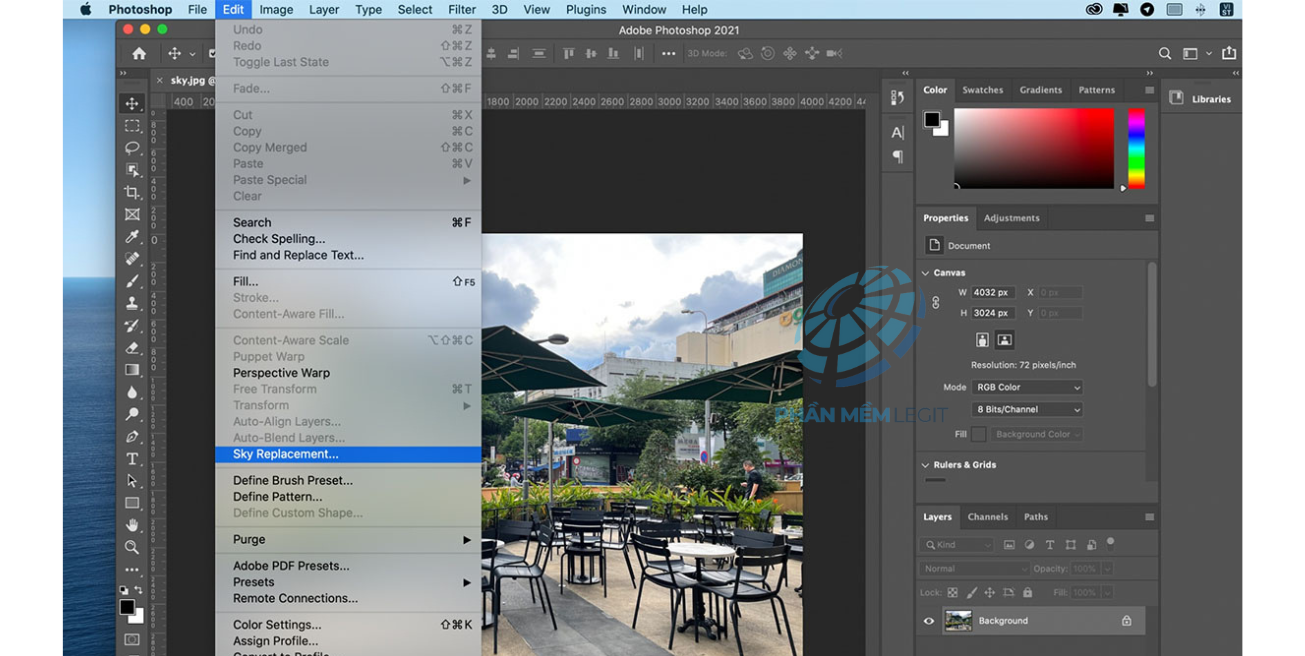Toggle Quick Mask mode

coord(132,640)
